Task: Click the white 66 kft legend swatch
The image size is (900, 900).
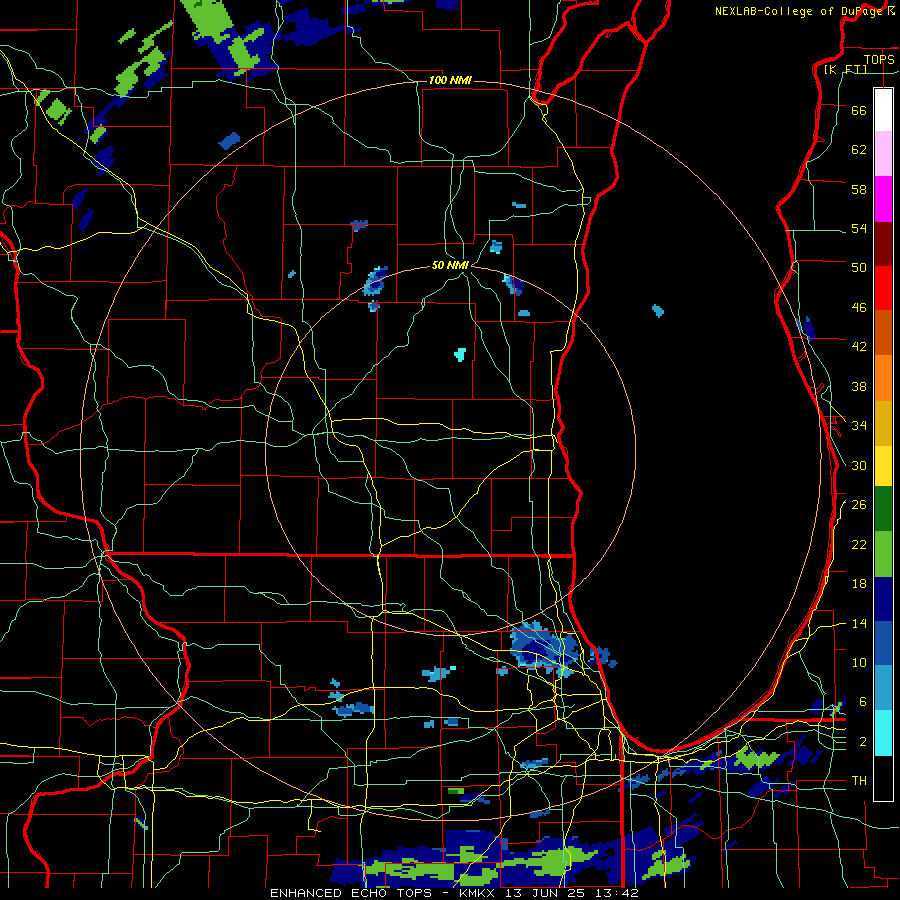Action: (883, 110)
